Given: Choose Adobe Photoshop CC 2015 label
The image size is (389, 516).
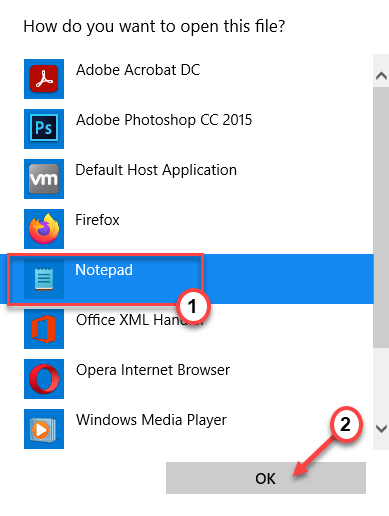Looking at the screenshot, I should [164, 120].
